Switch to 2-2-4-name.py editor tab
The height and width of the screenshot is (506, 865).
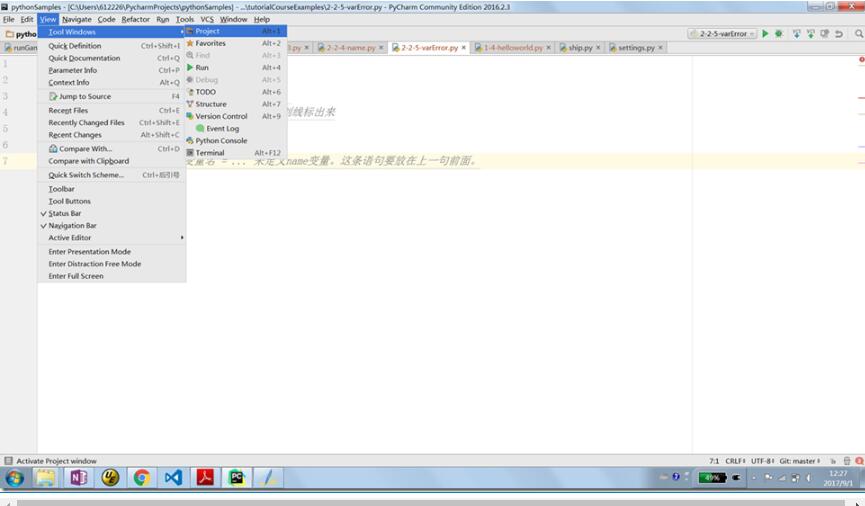pos(351,47)
